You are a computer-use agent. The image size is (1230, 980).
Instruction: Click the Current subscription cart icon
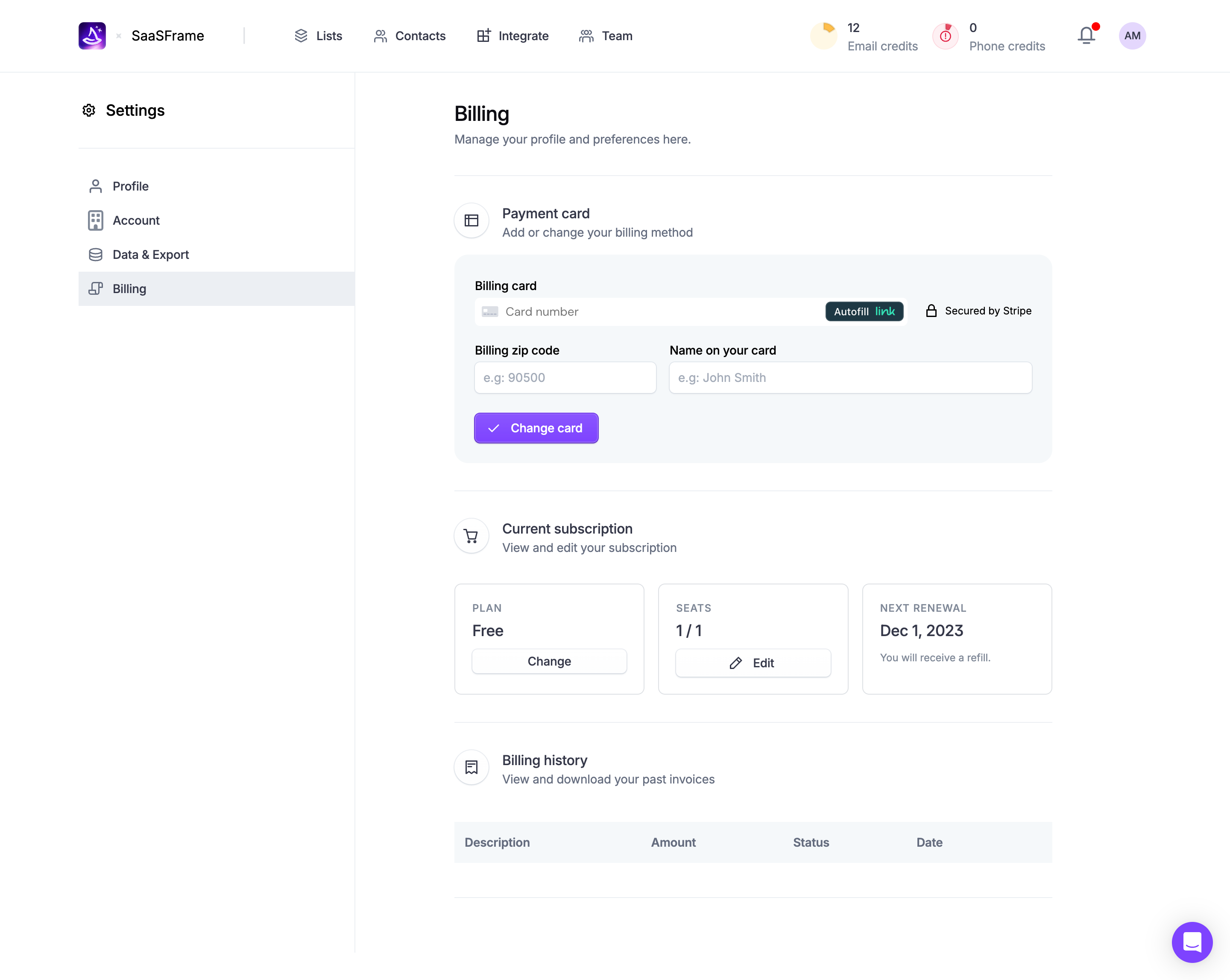tap(471, 536)
